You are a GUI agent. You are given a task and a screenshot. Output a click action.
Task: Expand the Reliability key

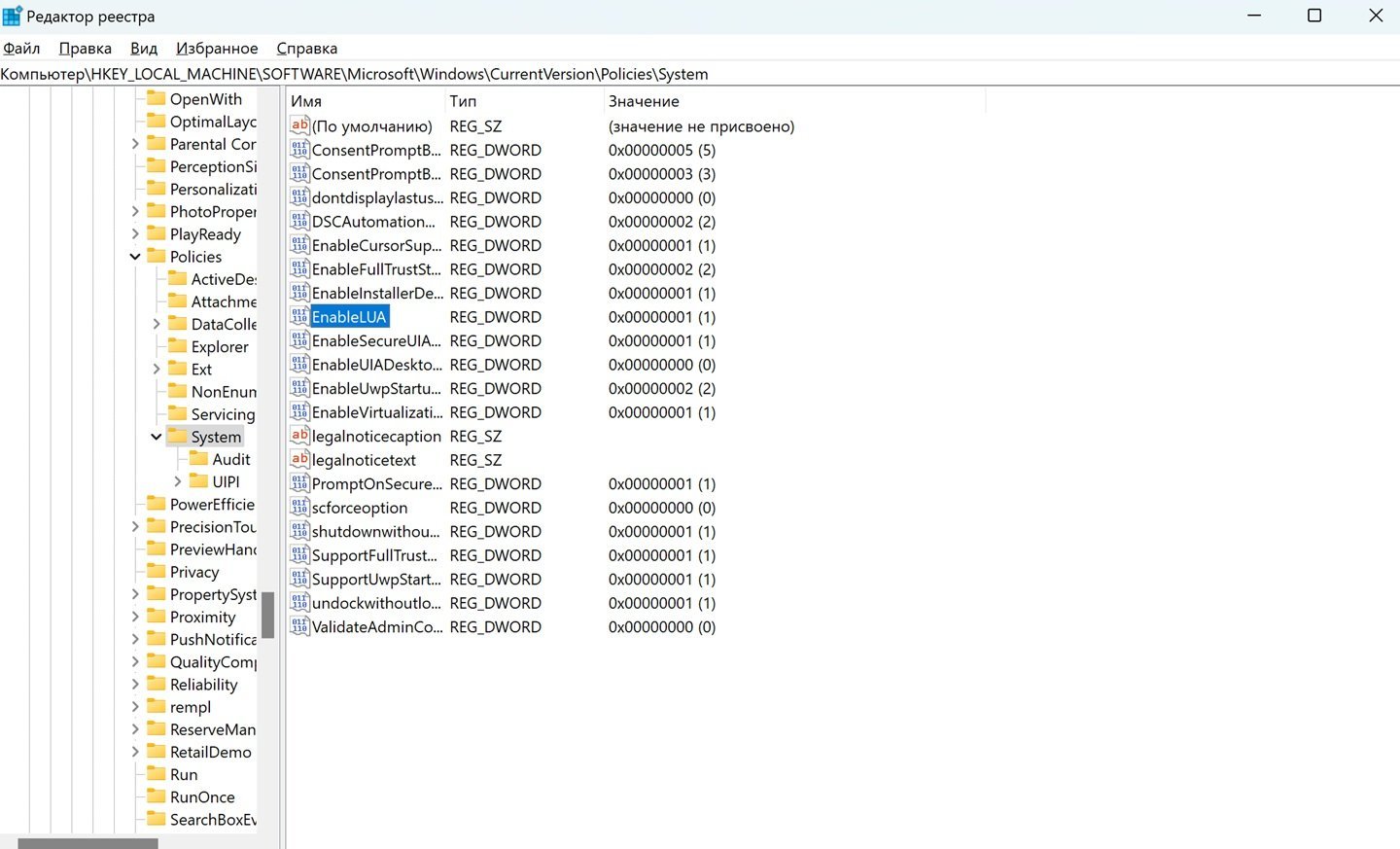(x=135, y=684)
